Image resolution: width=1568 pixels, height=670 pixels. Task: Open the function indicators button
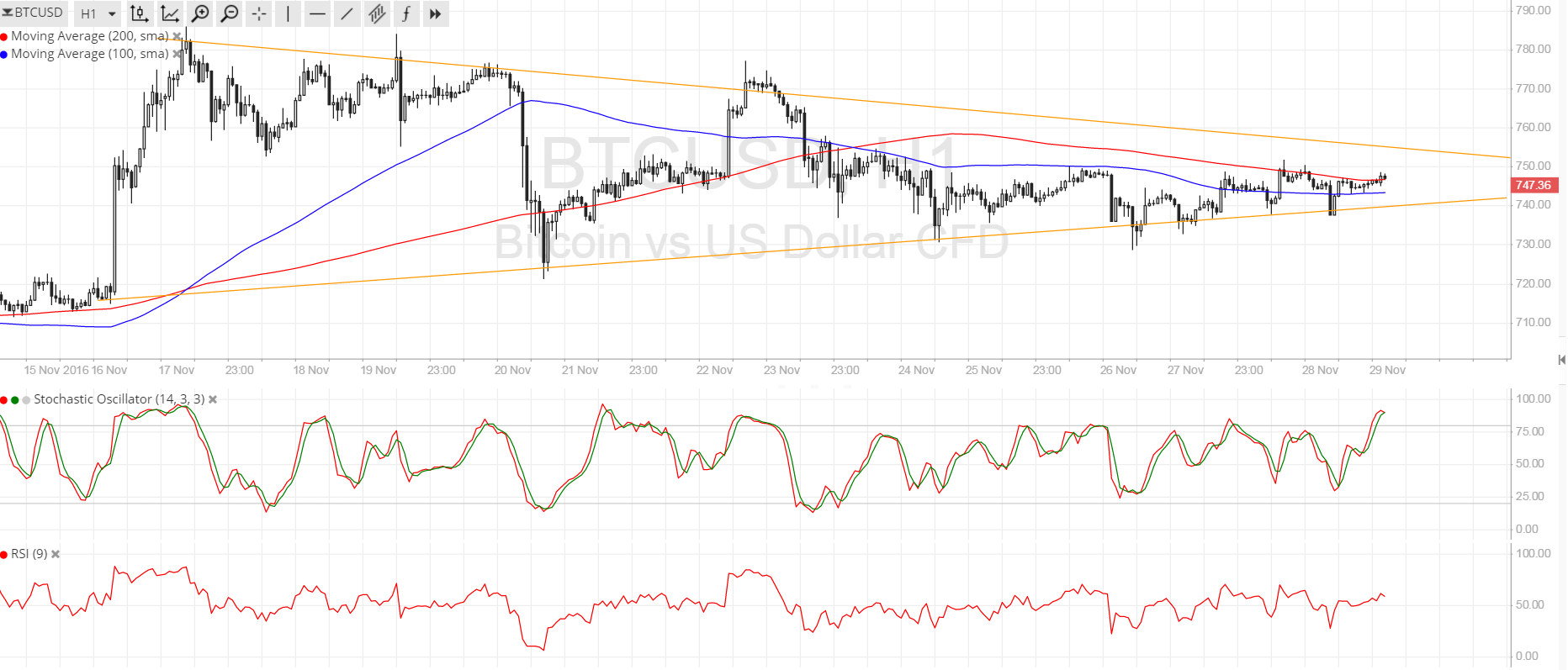(405, 13)
